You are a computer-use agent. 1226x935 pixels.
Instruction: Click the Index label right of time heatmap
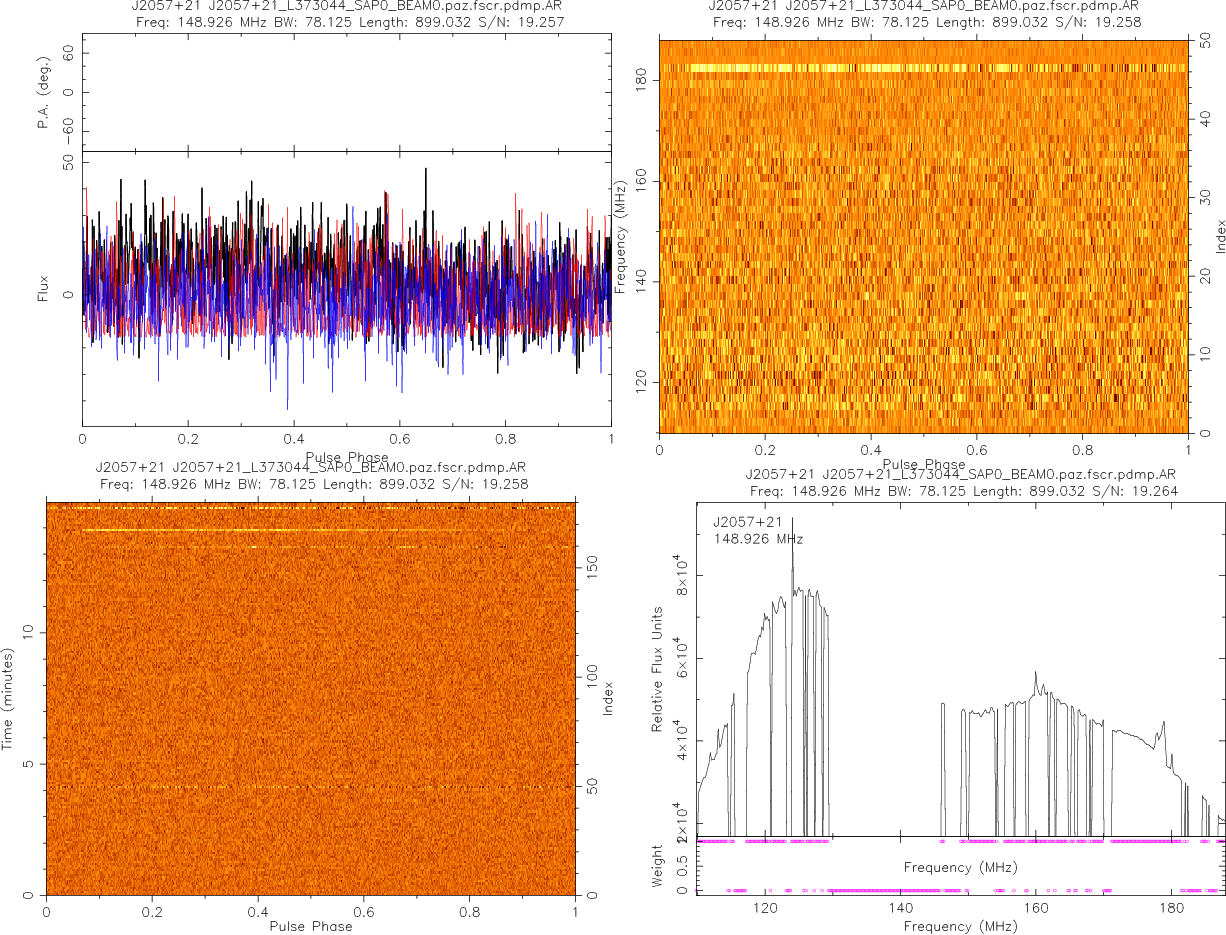coord(607,697)
